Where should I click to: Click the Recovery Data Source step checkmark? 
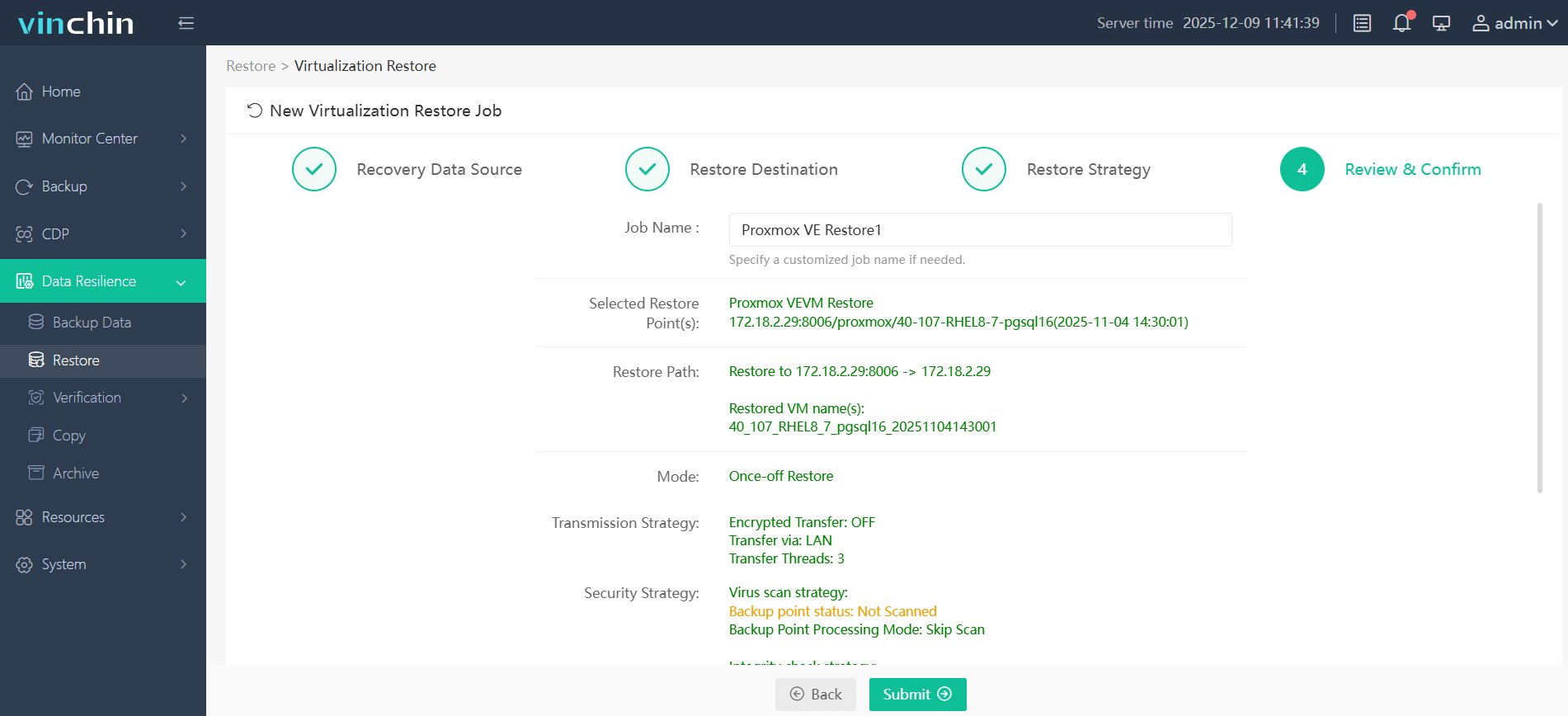(x=314, y=169)
